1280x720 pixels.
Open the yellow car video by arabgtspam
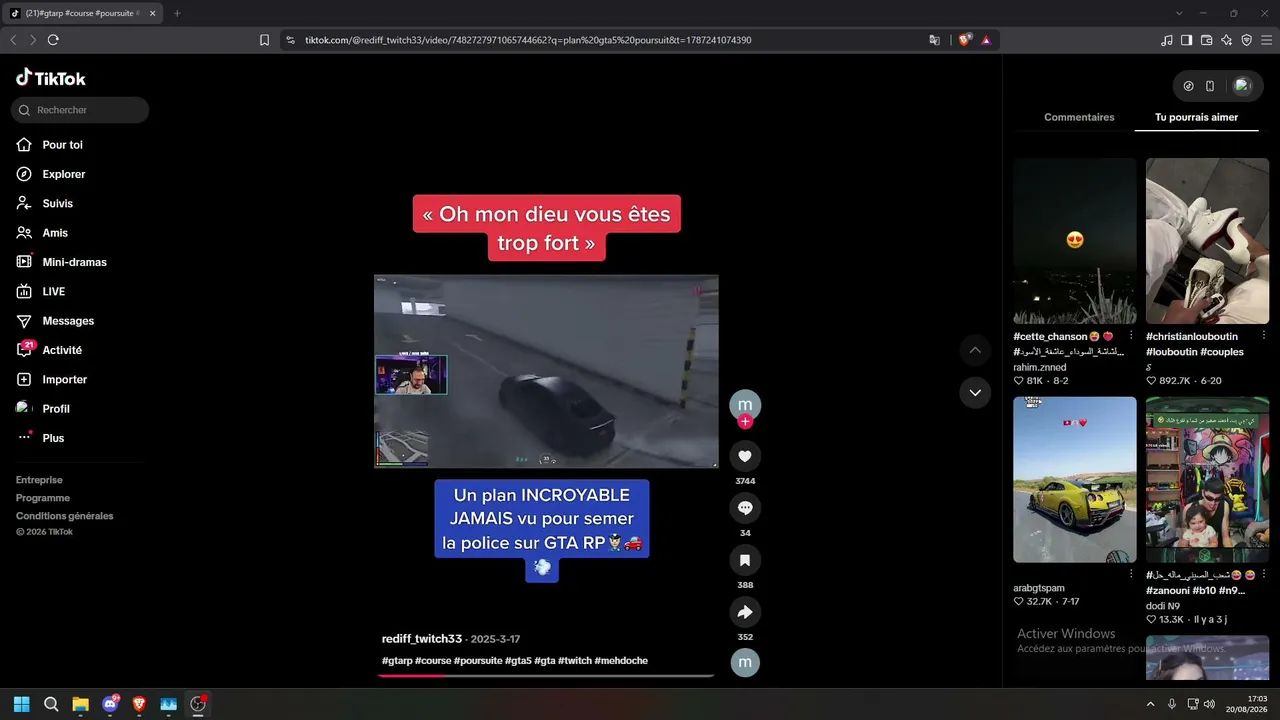point(1075,480)
